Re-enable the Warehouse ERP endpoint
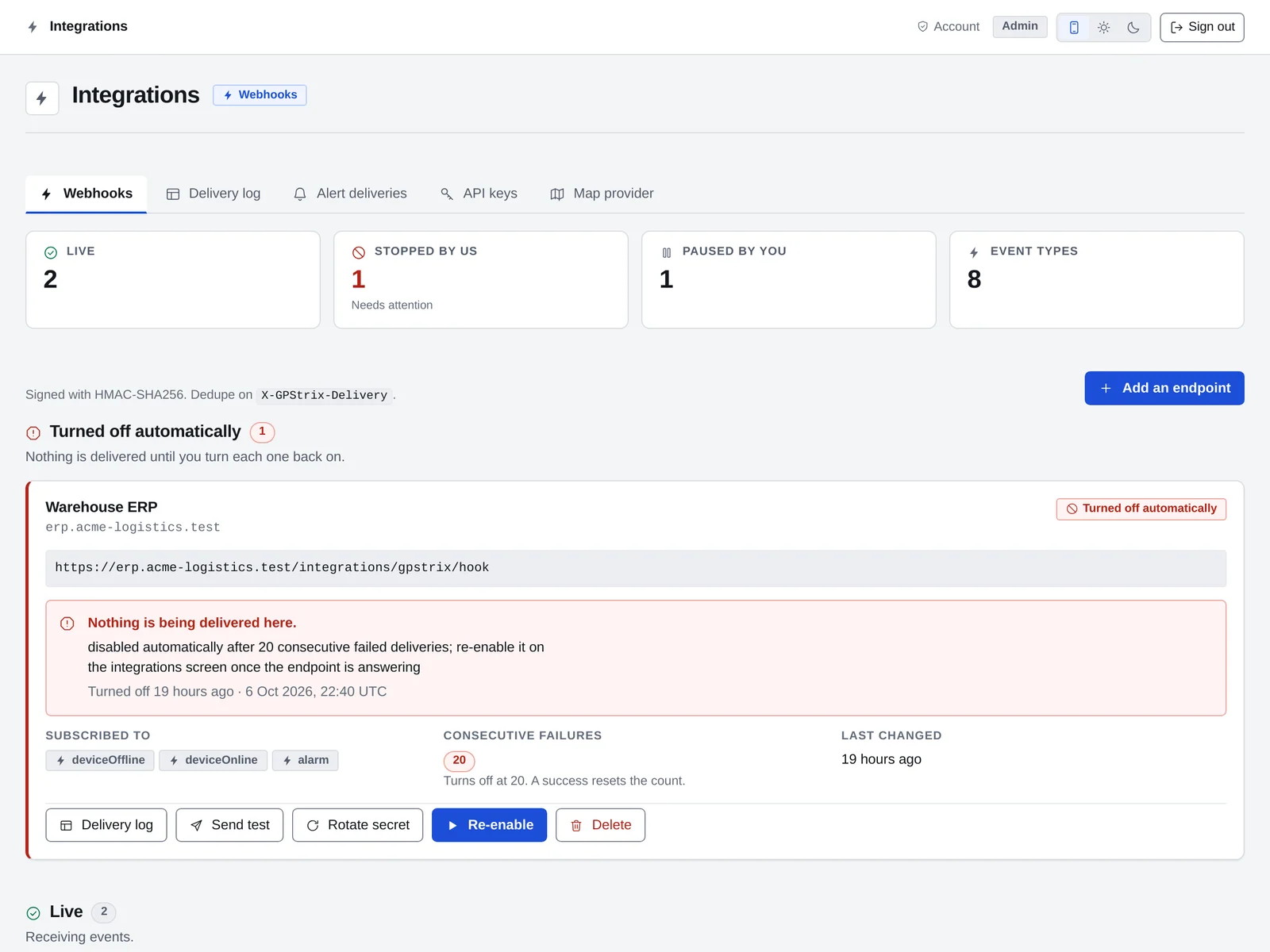 490,825
